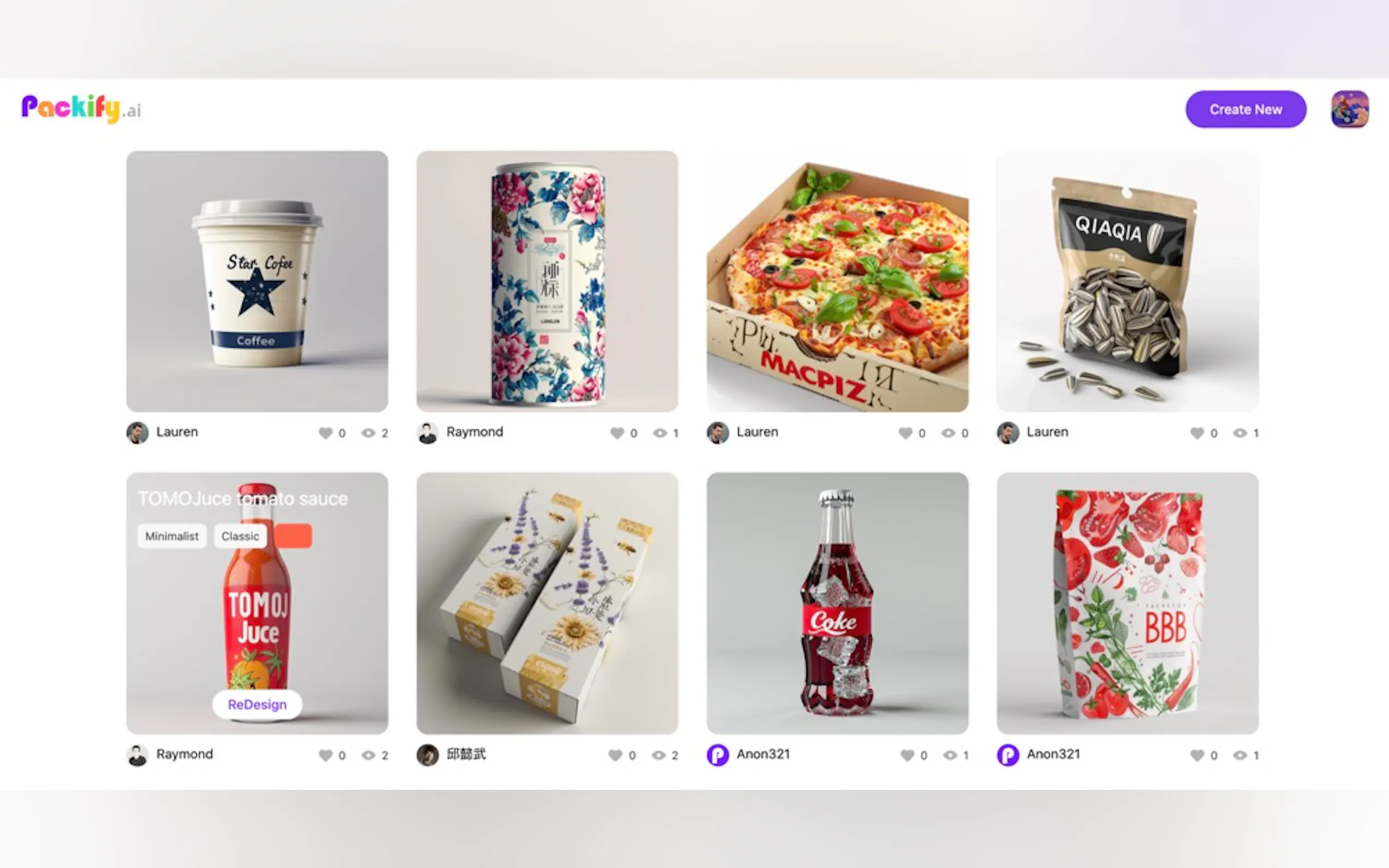The width and height of the screenshot is (1389, 868).
Task: Click the Packify.ai logo
Action: (81, 108)
